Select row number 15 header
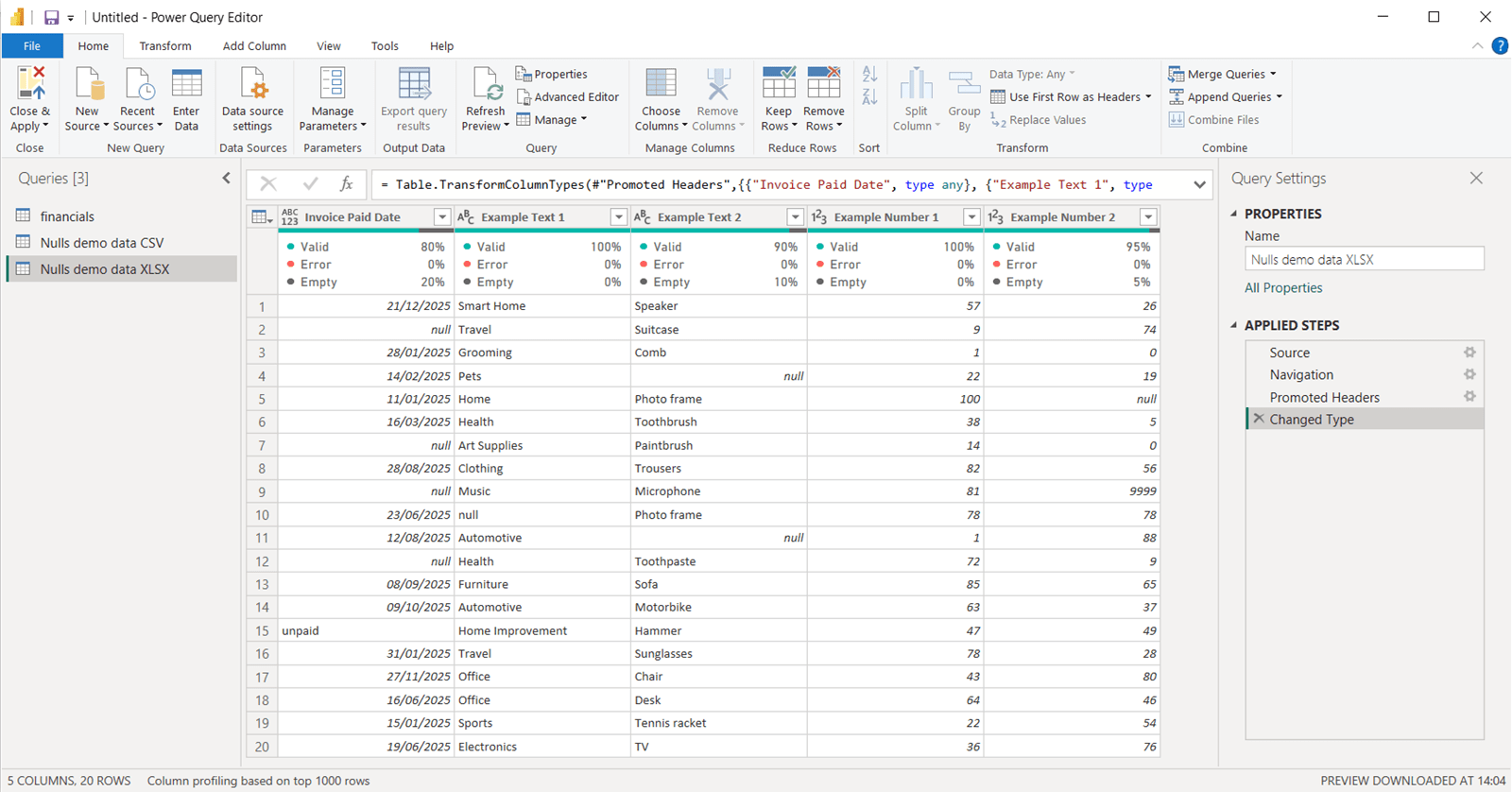The image size is (1512, 792). point(262,630)
